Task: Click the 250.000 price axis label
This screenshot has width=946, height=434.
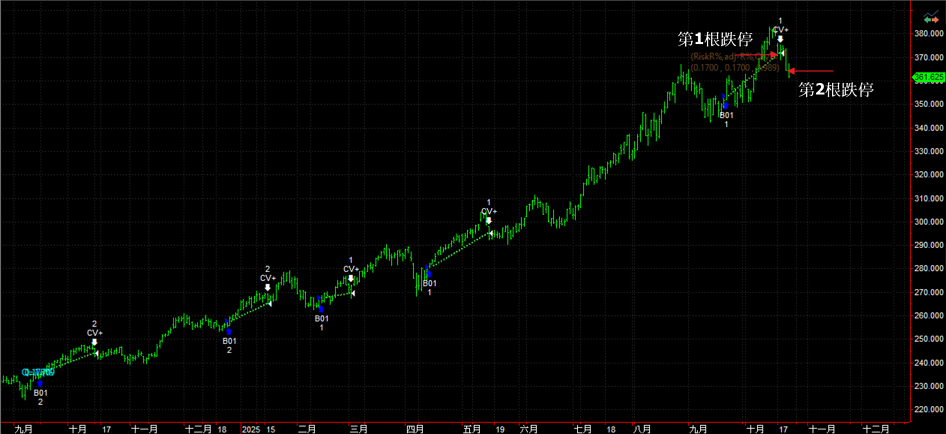Action: point(929,339)
